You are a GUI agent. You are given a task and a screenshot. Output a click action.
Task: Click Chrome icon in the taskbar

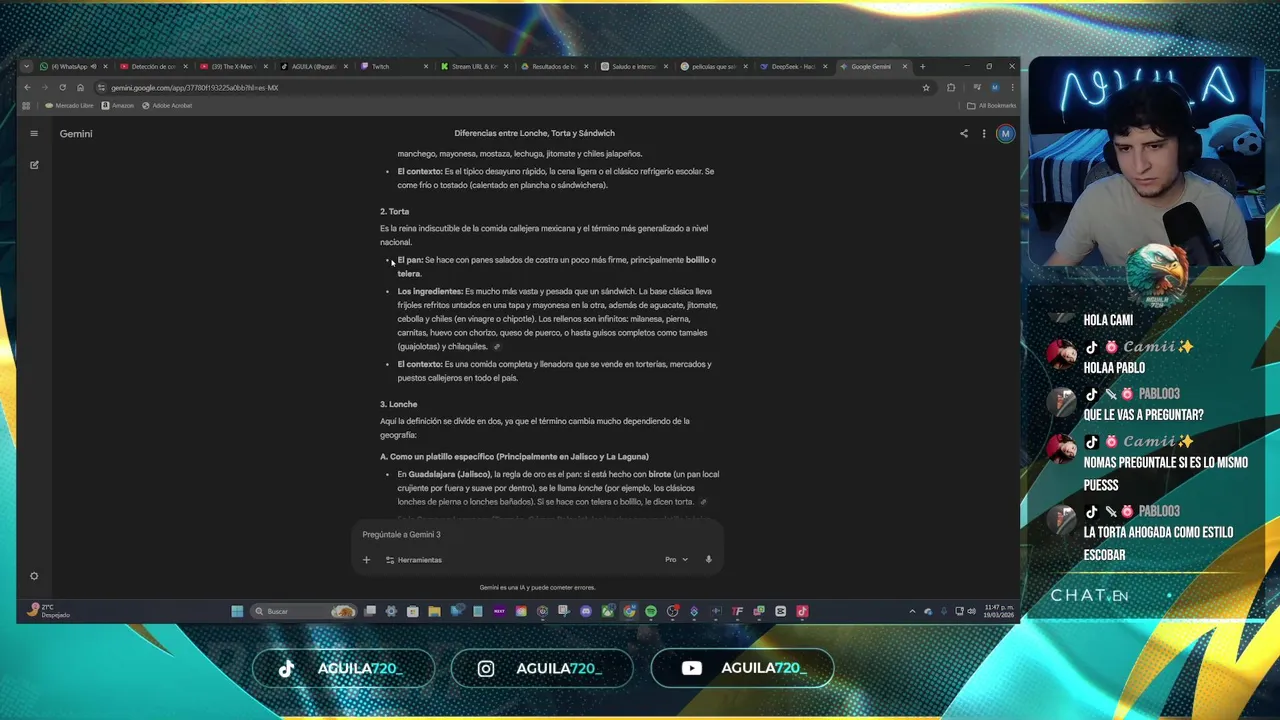point(629,611)
